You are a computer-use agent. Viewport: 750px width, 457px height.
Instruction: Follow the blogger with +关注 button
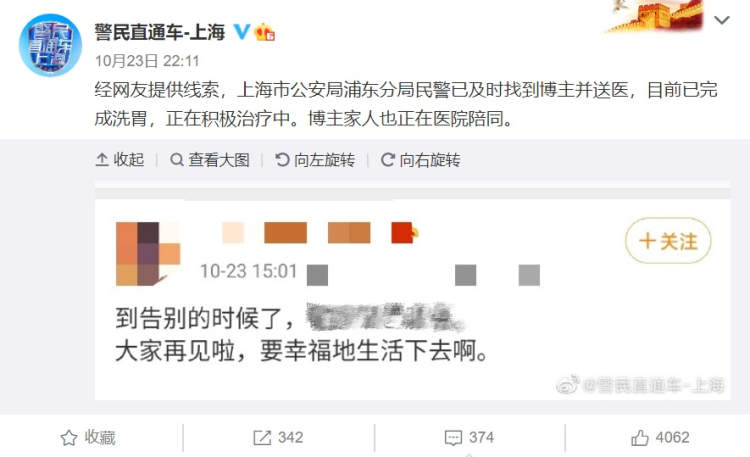click(x=668, y=241)
